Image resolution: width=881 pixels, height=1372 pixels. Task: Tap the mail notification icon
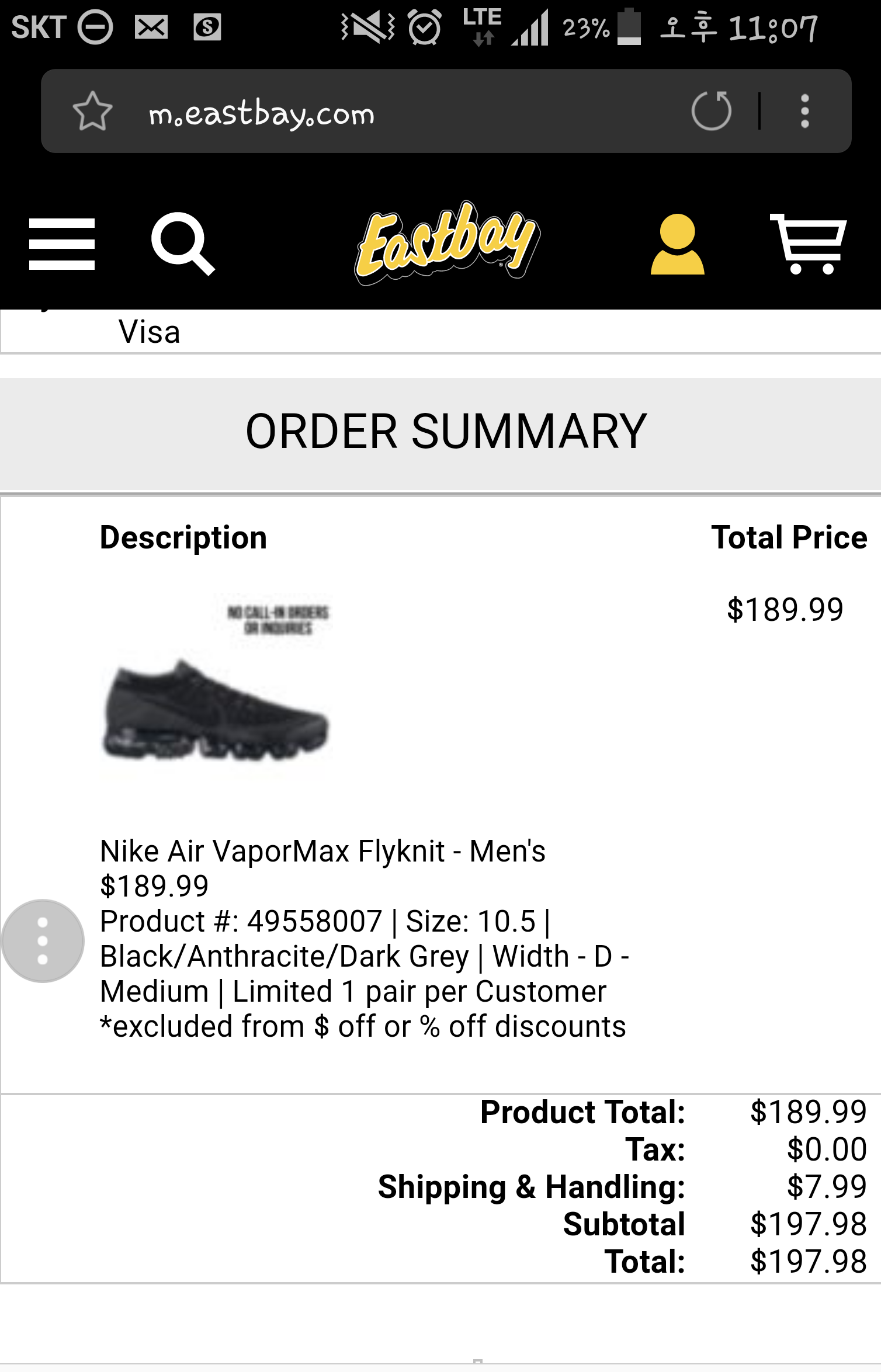tap(151, 27)
